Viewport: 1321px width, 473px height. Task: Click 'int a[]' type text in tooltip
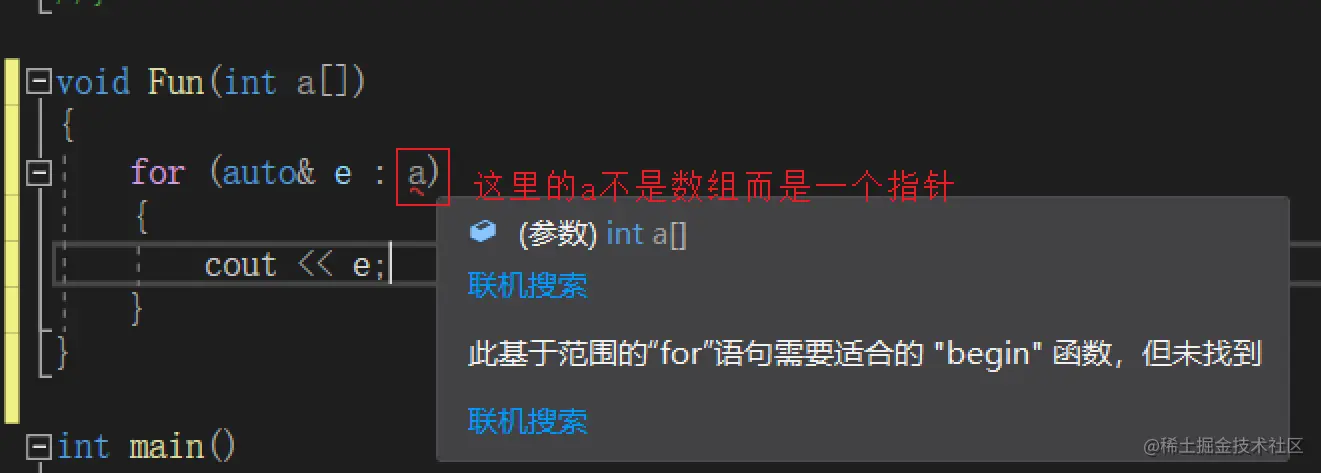pyautogui.click(x=646, y=234)
